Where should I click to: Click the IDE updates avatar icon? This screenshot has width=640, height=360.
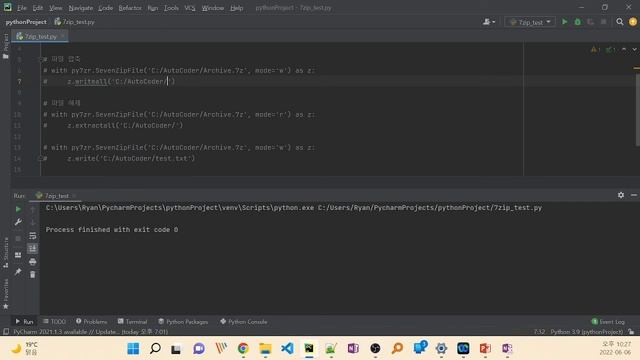click(633, 22)
